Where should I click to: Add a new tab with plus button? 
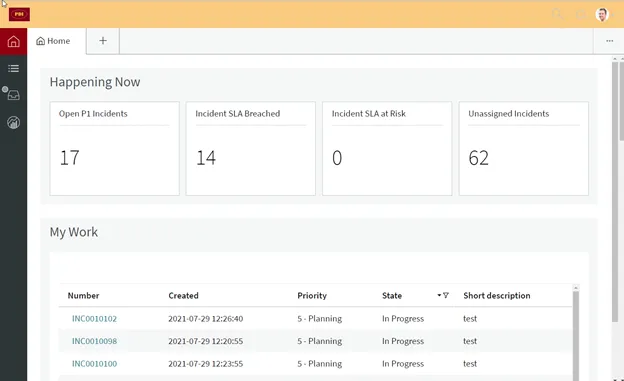103,41
